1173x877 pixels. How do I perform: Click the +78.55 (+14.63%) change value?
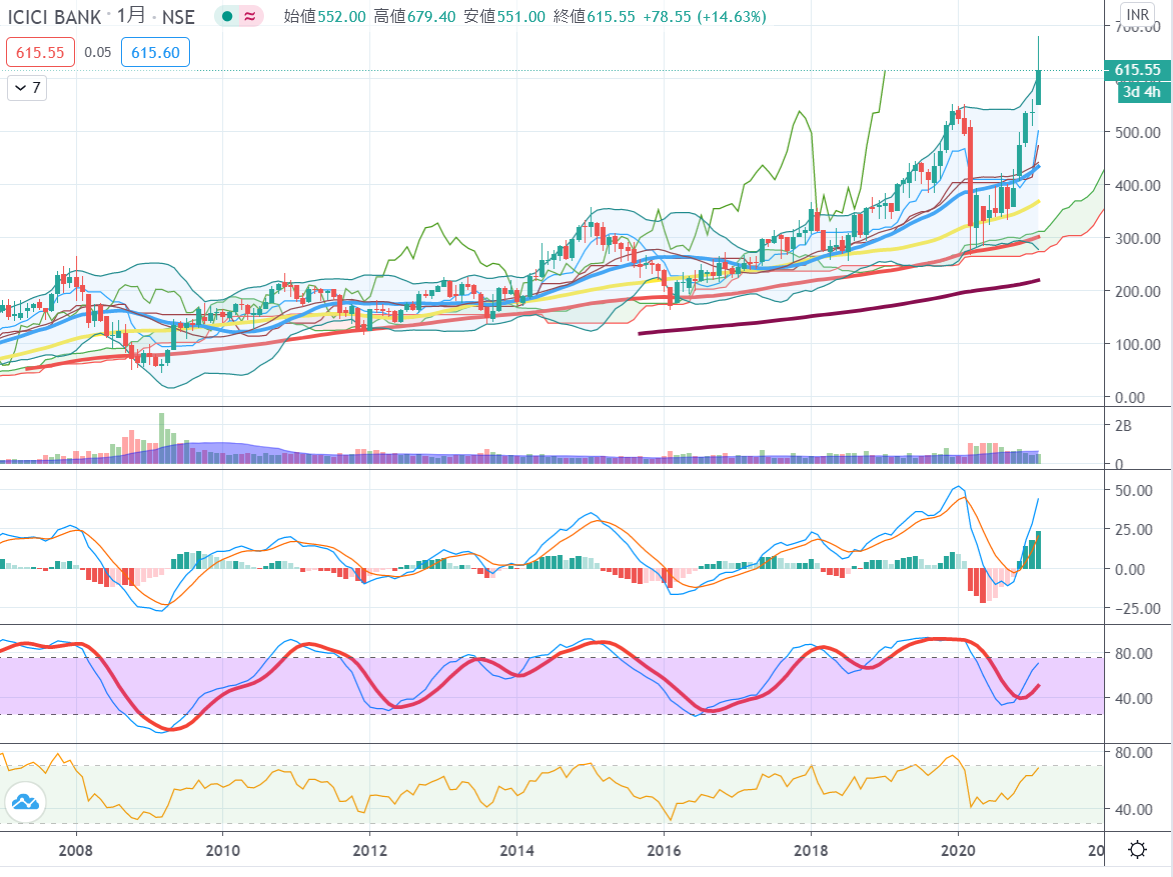pyautogui.click(x=705, y=16)
